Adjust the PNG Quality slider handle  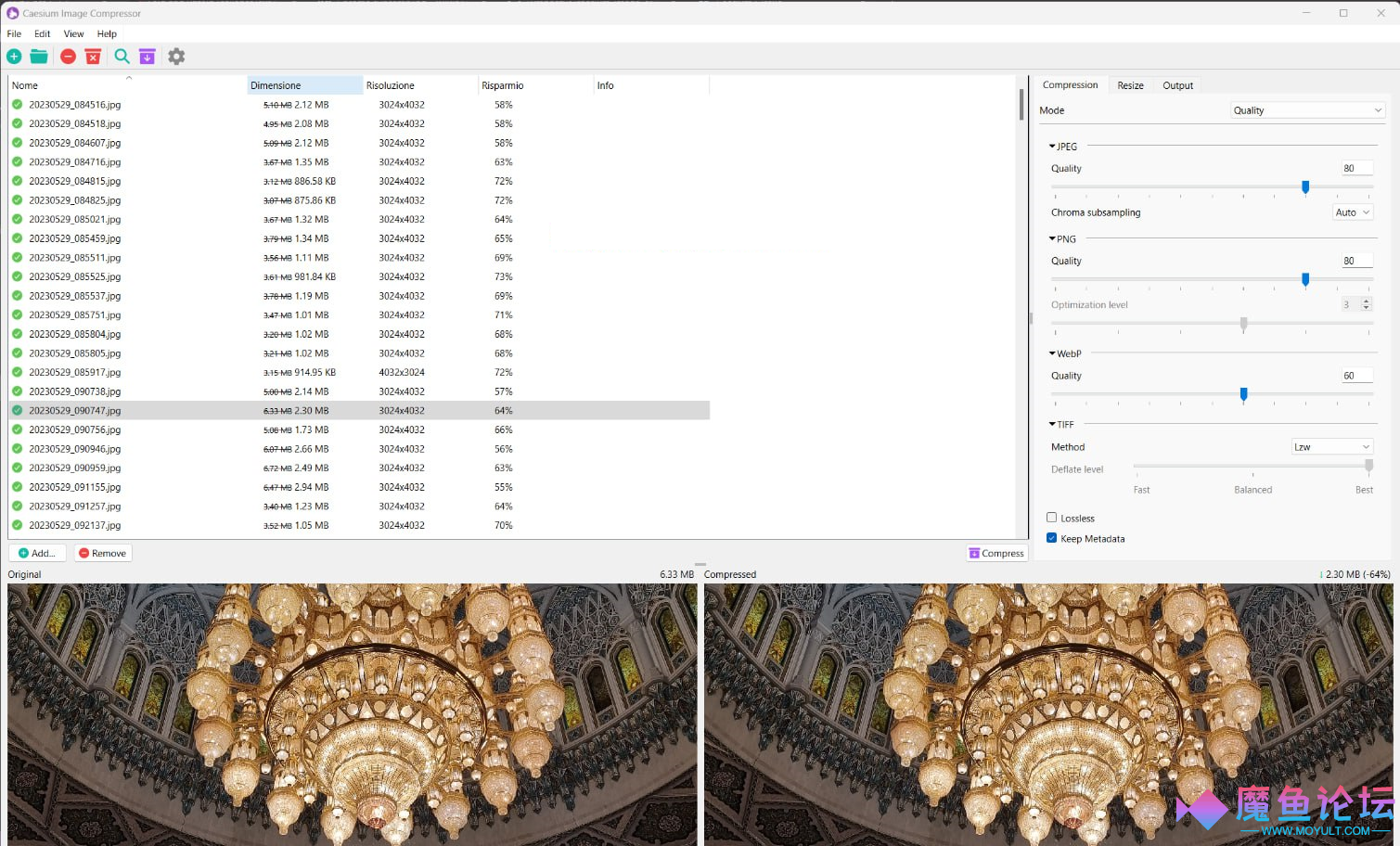click(1305, 279)
